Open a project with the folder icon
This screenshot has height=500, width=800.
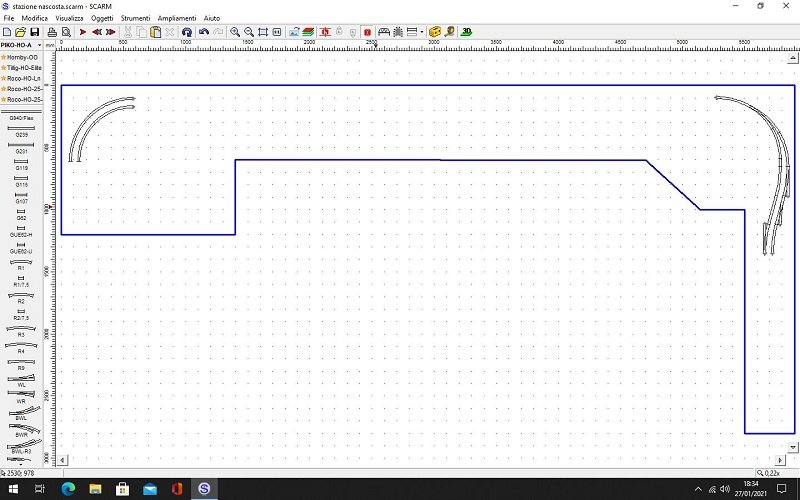(x=22, y=32)
